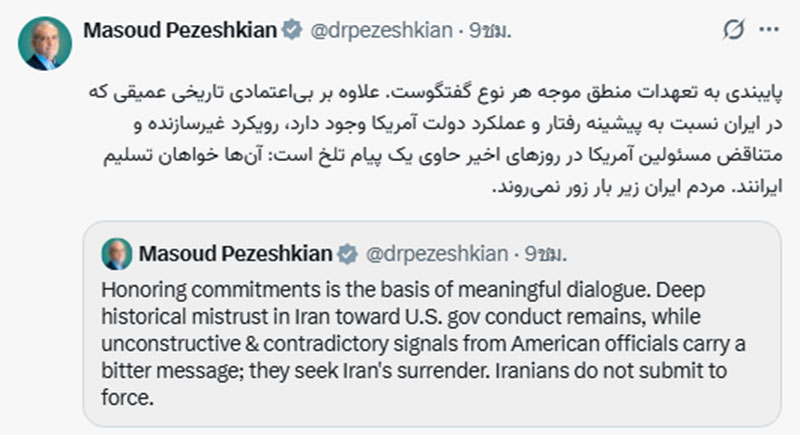Open the three-dot More options menu
The width and height of the screenshot is (800, 435).
point(769,31)
